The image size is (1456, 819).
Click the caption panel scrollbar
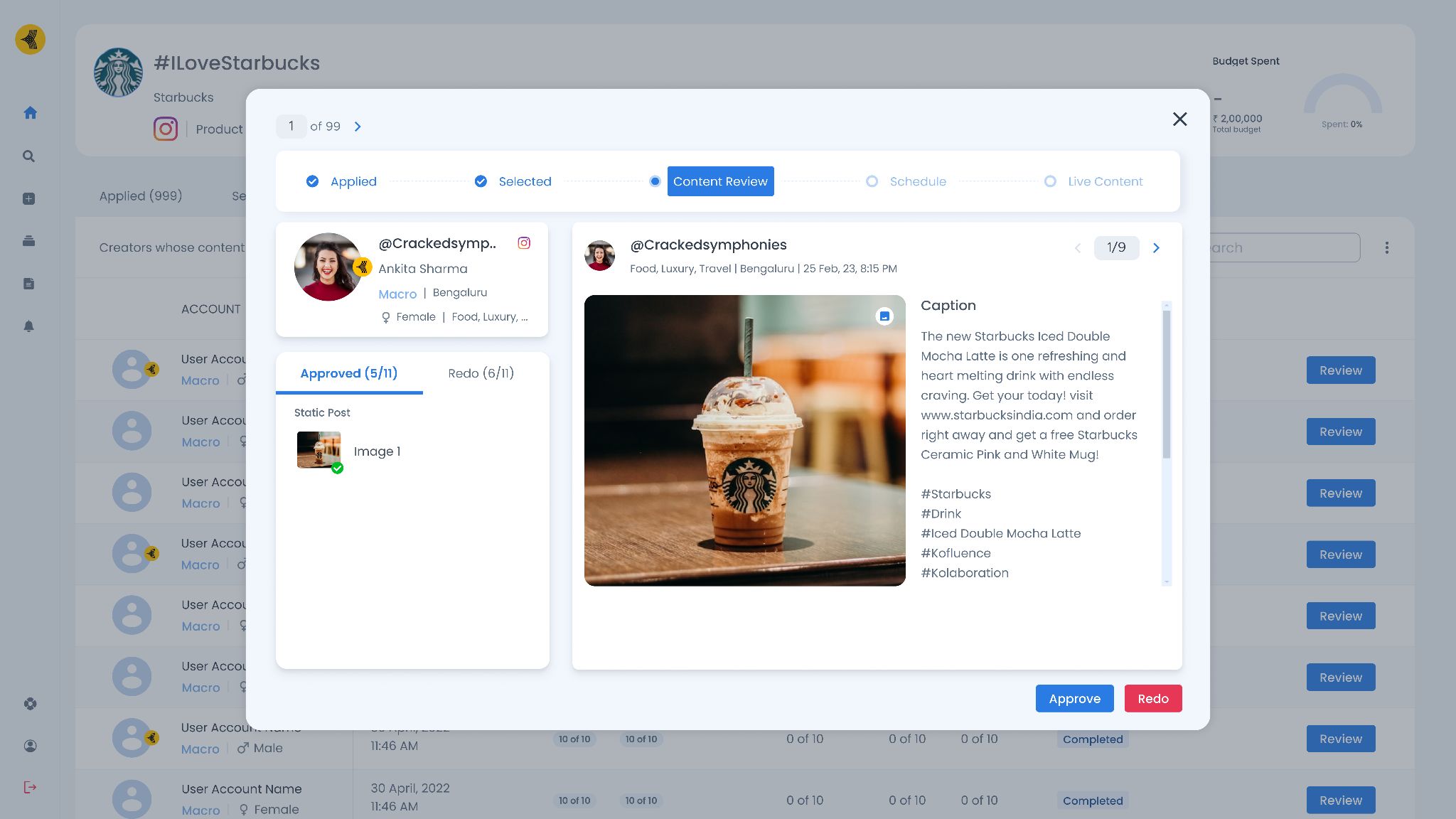point(1166,384)
